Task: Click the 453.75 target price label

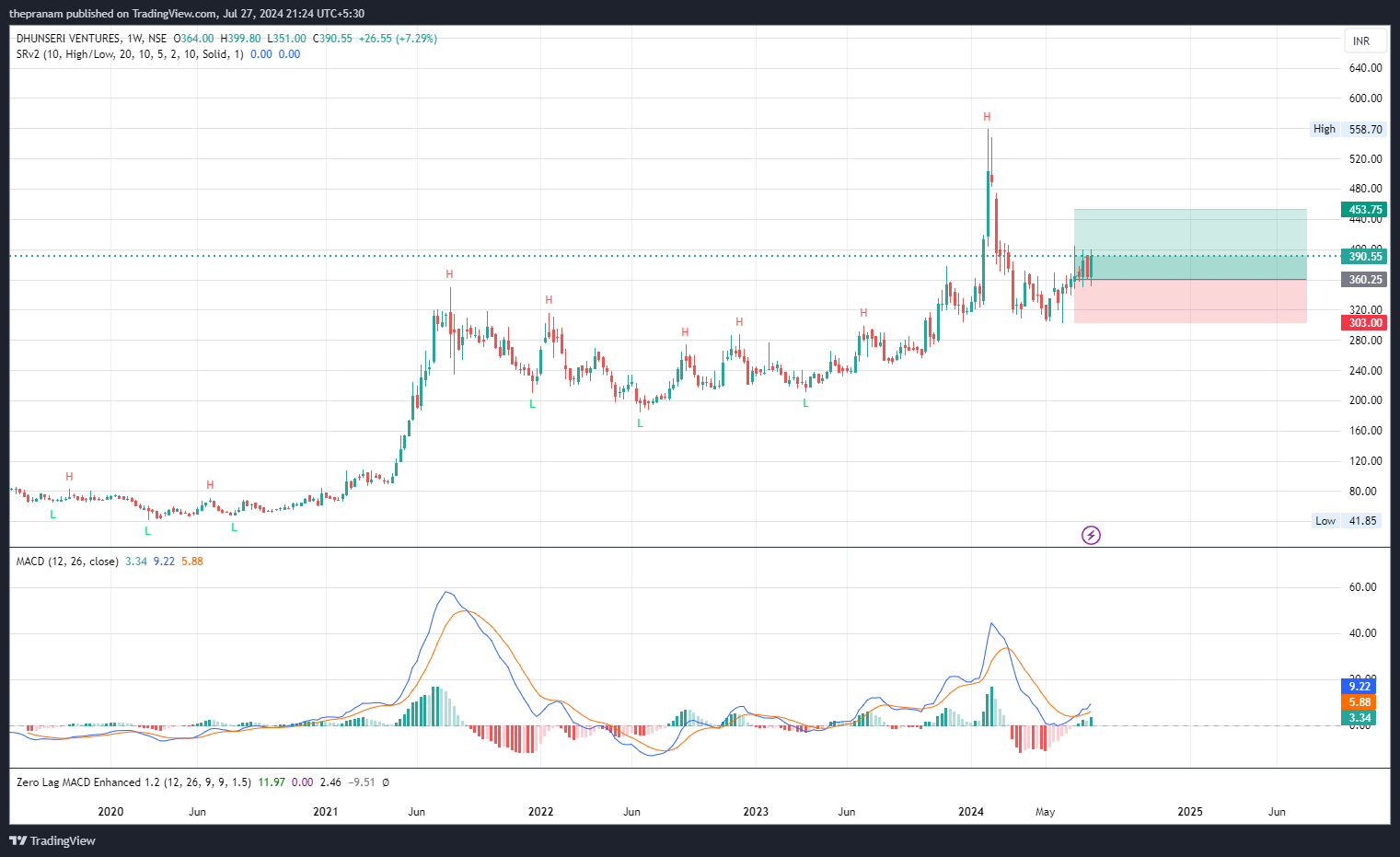Action: (1365, 210)
